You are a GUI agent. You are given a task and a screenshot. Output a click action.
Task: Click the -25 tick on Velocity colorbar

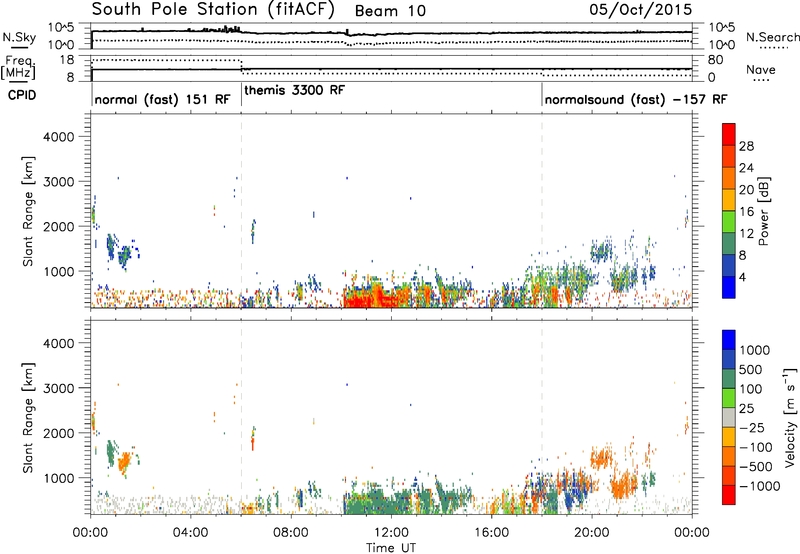752,428
